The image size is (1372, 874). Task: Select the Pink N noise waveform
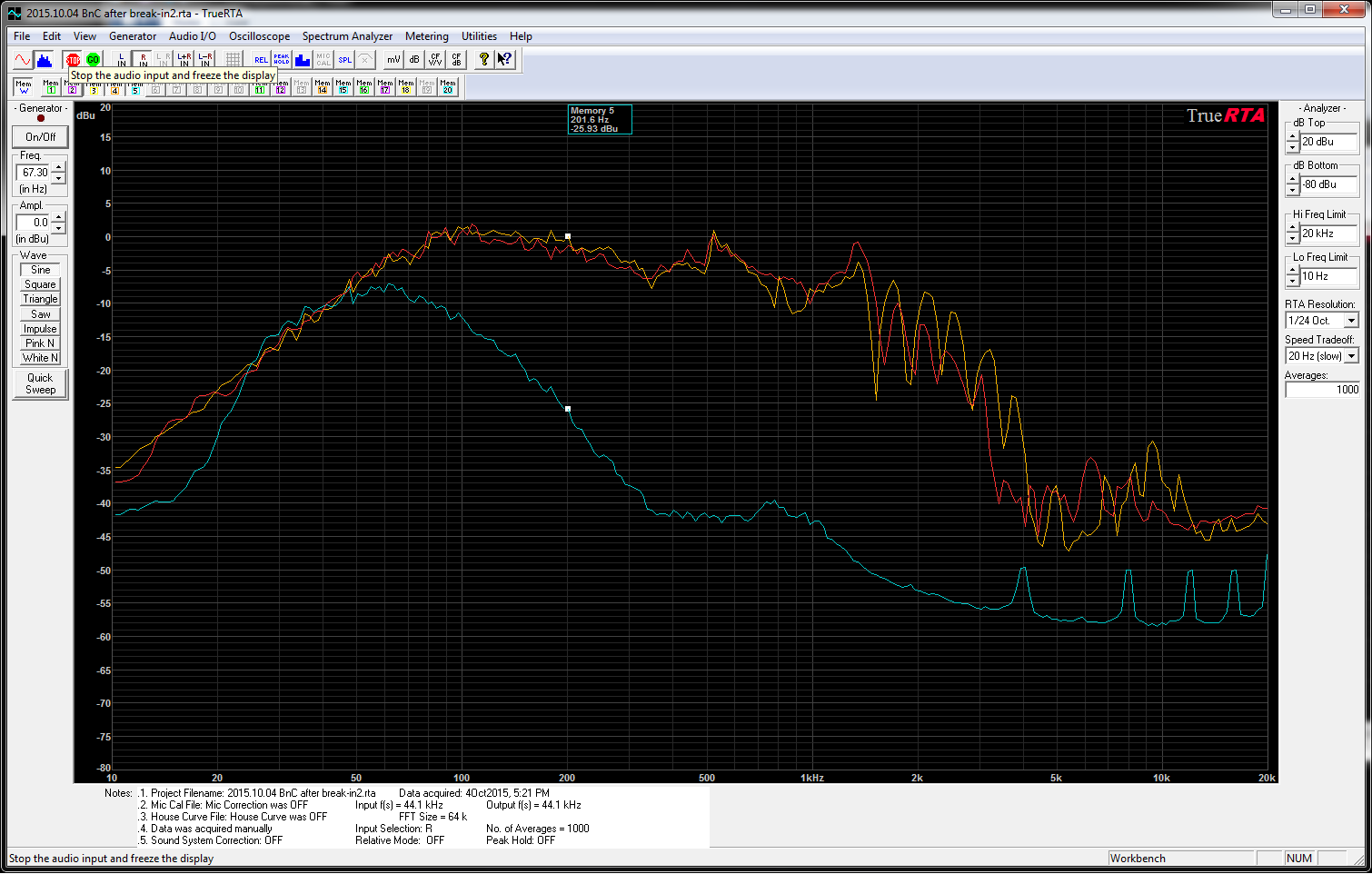coord(40,343)
